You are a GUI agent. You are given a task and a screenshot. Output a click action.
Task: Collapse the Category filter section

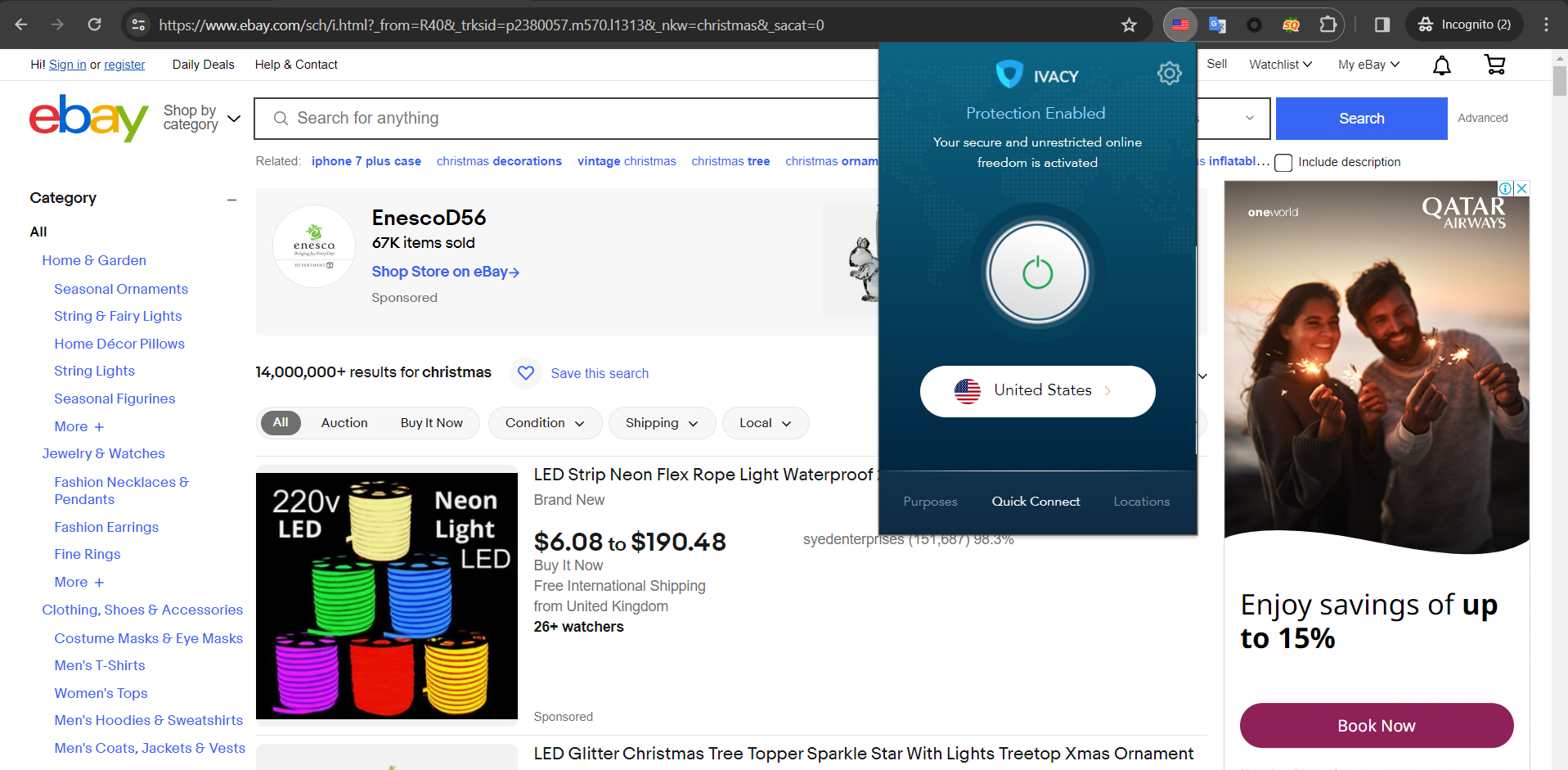[231, 199]
